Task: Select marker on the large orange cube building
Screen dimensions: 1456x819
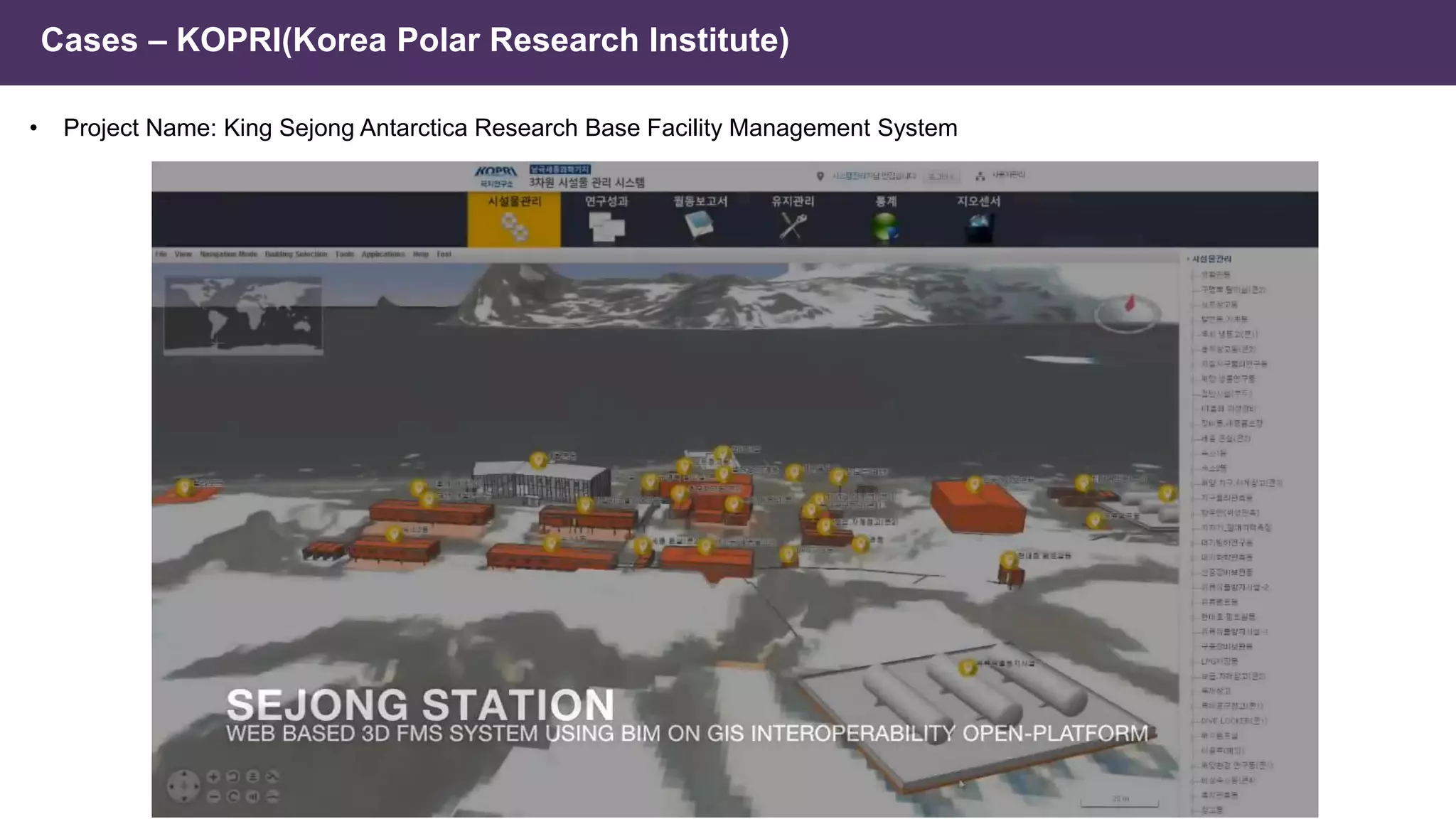Action: coord(975,485)
